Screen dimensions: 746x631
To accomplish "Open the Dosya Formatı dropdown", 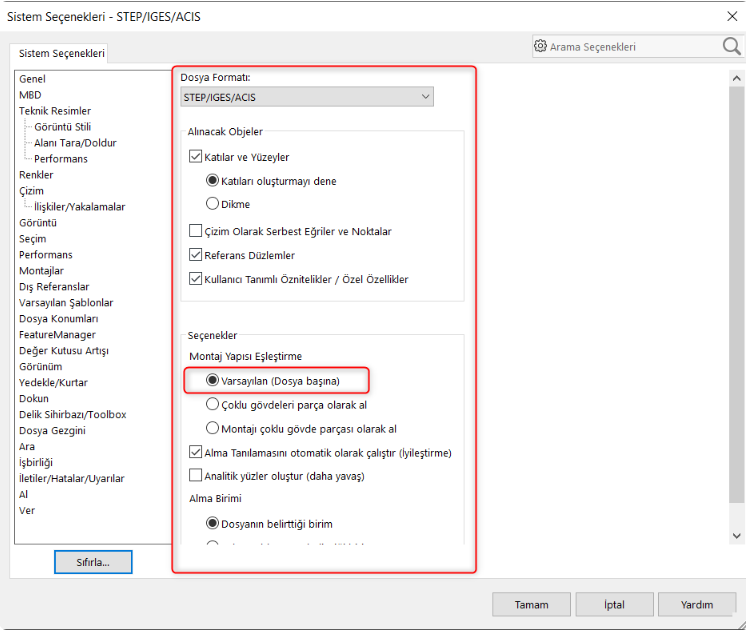I will 306,97.
